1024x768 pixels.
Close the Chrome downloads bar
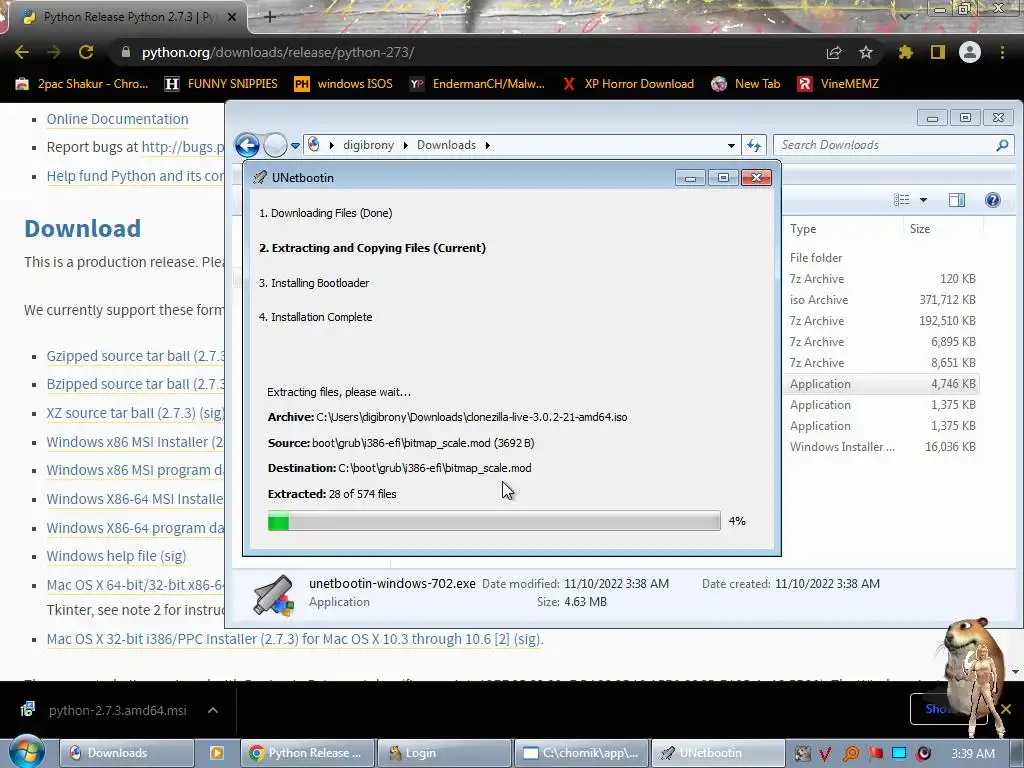1006,709
